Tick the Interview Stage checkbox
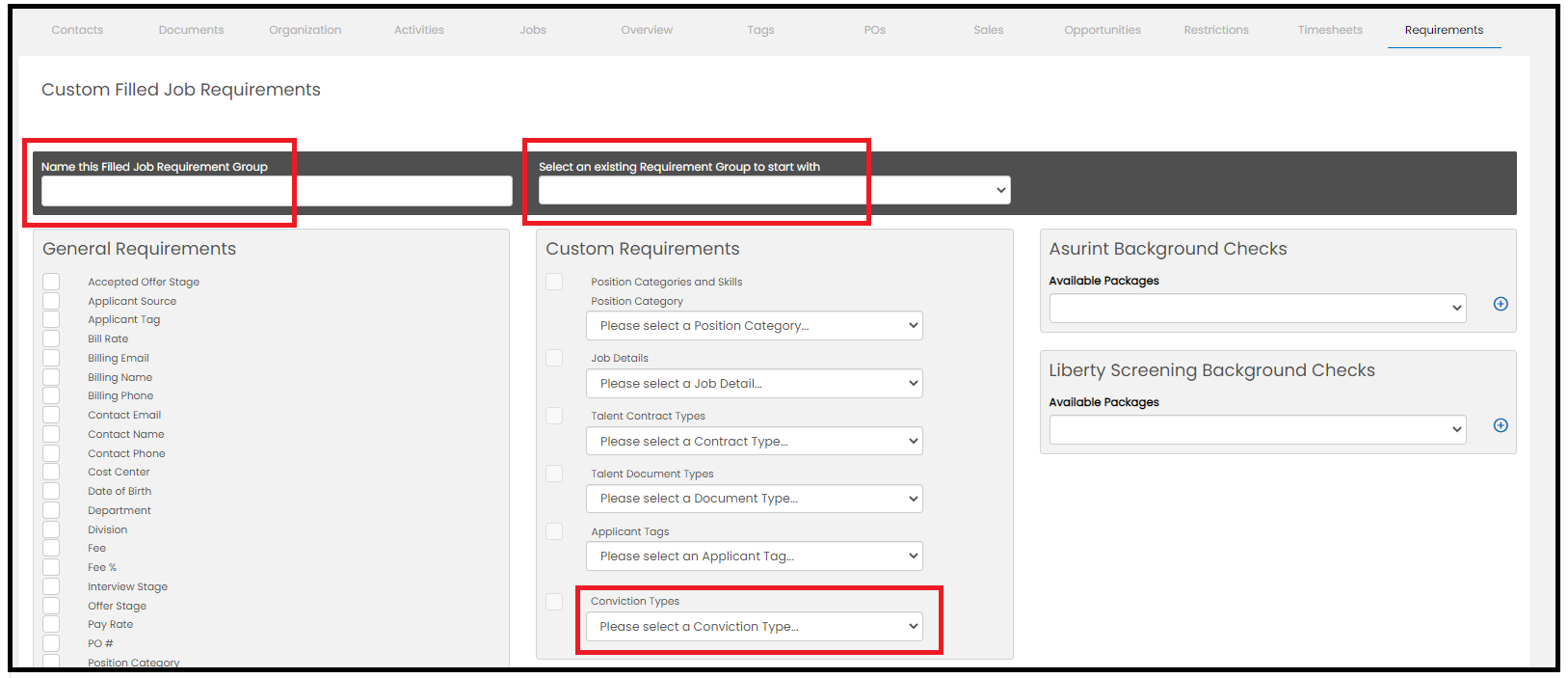1568x678 pixels. (x=51, y=586)
